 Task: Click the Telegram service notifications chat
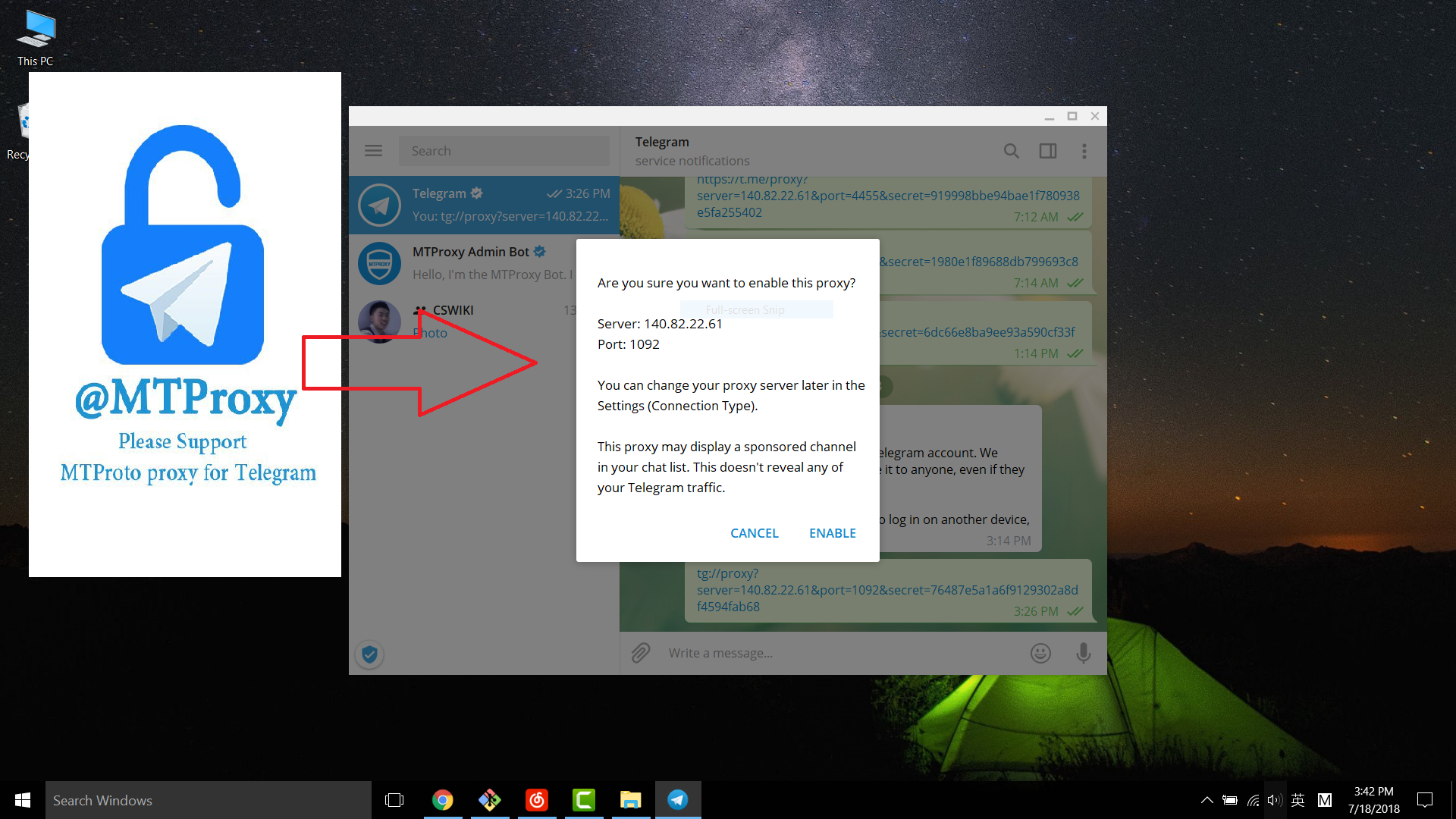pyautogui.click(x=485, y=205)
